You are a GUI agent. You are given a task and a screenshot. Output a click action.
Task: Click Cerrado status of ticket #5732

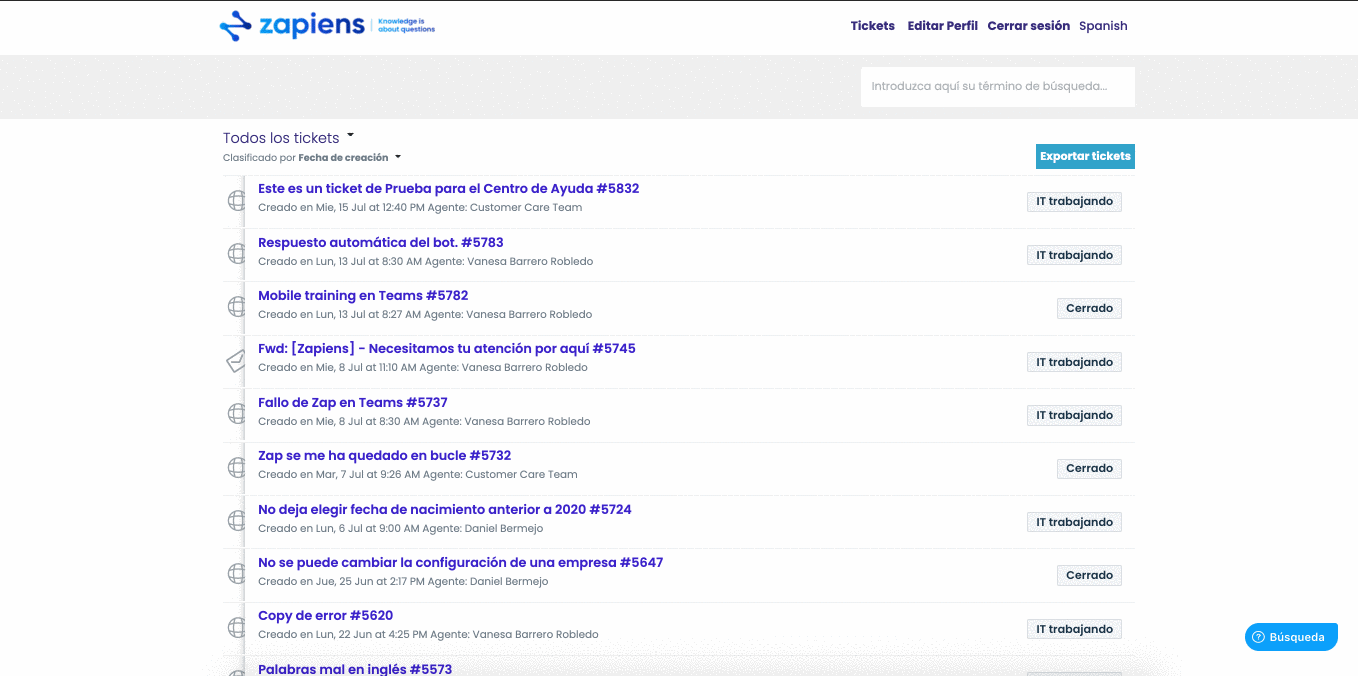(x=1089, y=468)
